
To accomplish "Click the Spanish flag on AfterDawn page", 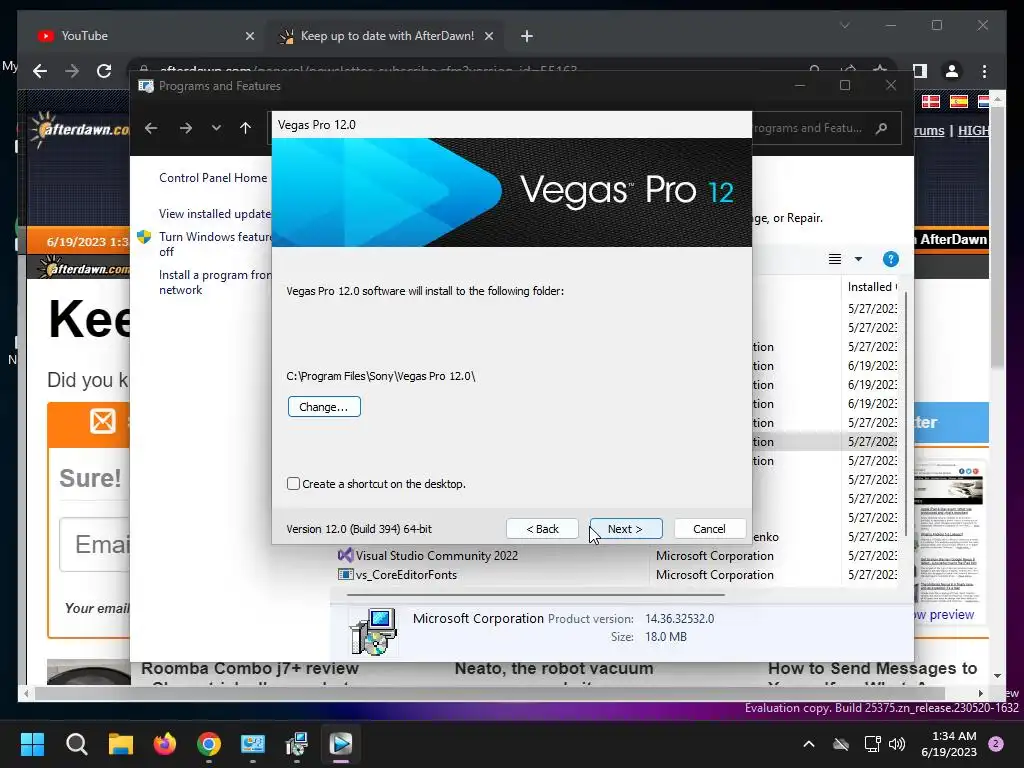I will pyautogui.click(x=958, y=101).
